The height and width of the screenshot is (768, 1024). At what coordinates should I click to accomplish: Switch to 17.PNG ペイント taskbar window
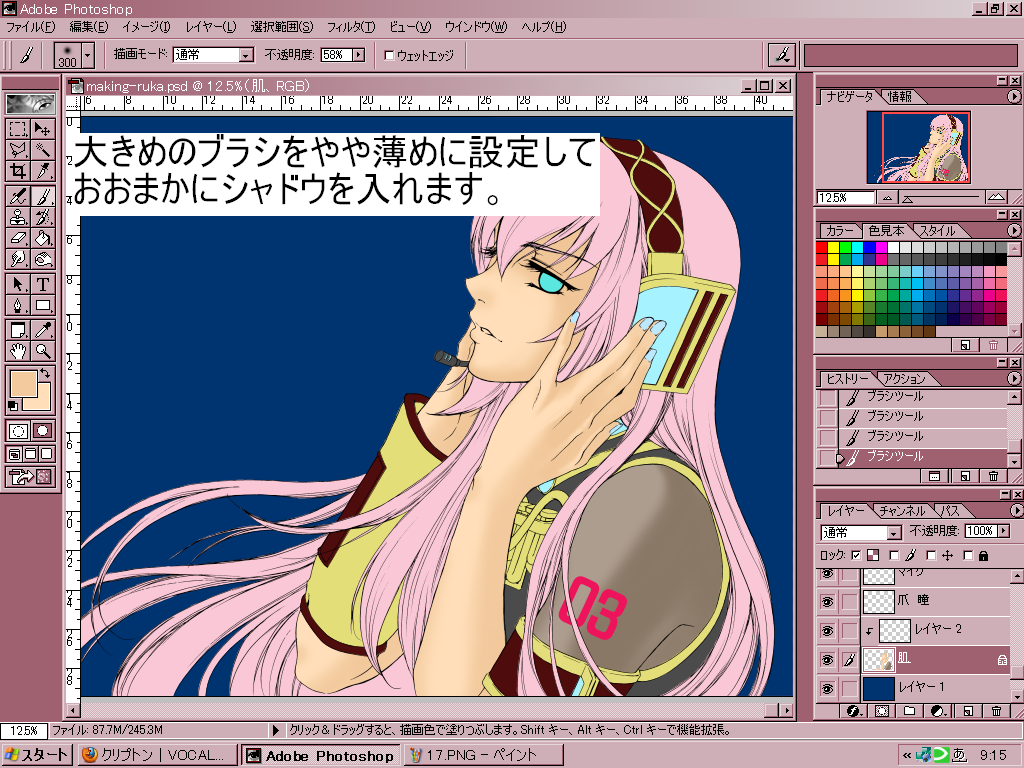coord(483,755)
